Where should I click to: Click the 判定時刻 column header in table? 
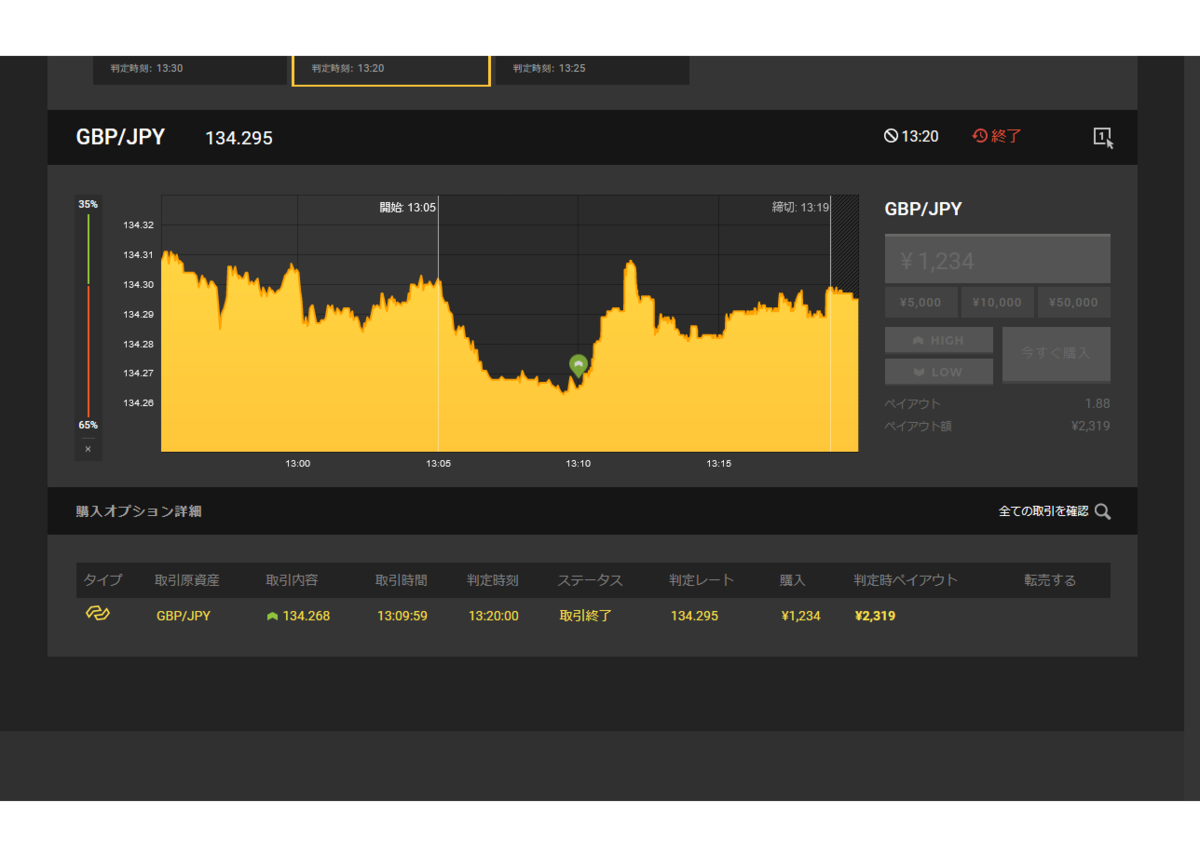(x=492, y=580)
